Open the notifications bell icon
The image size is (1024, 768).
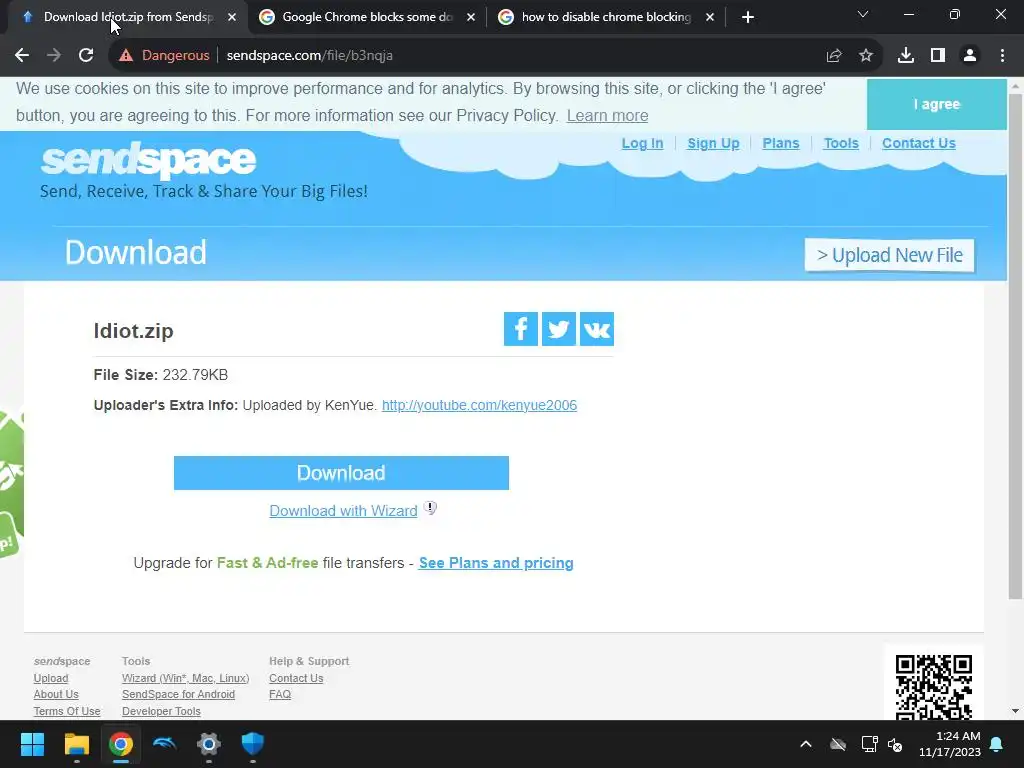[x=997, y=744]
